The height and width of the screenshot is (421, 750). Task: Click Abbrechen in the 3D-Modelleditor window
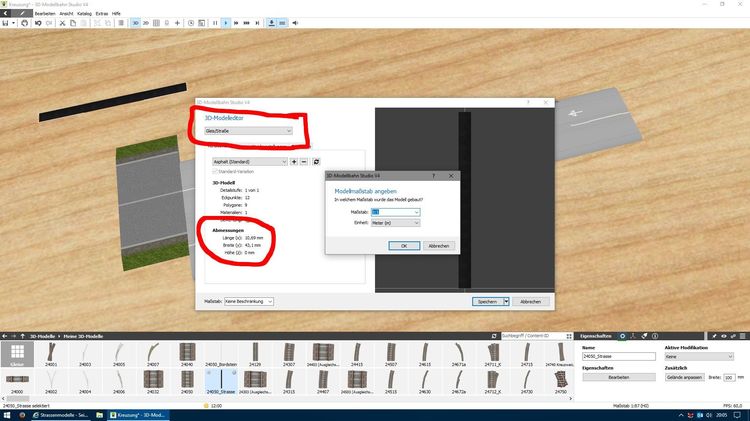(x=530, y=301)
